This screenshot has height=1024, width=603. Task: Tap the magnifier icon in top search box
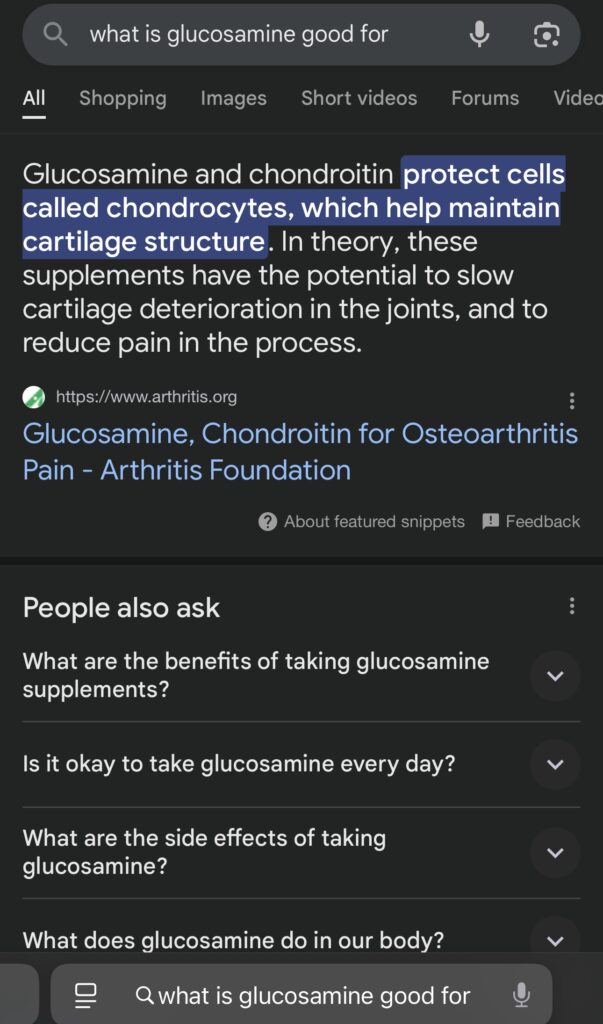[x=56, y=34]
